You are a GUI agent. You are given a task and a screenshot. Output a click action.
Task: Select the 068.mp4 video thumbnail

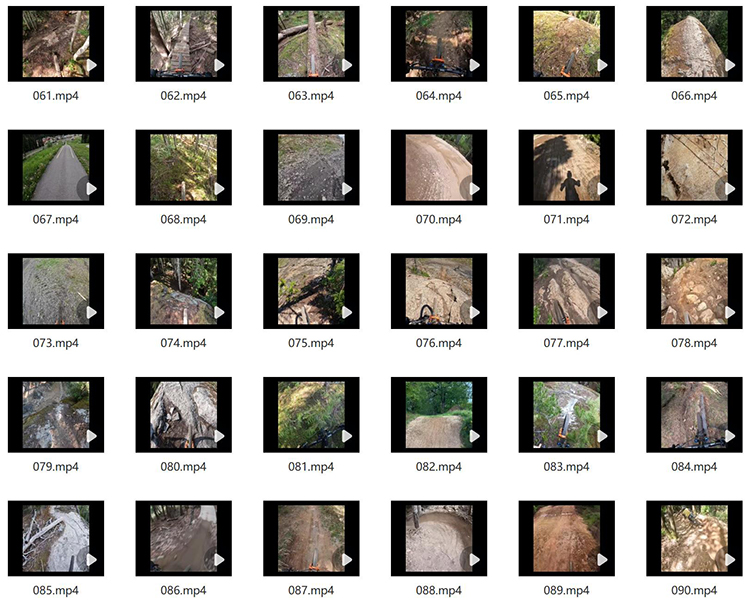click(x=184, y=167)
